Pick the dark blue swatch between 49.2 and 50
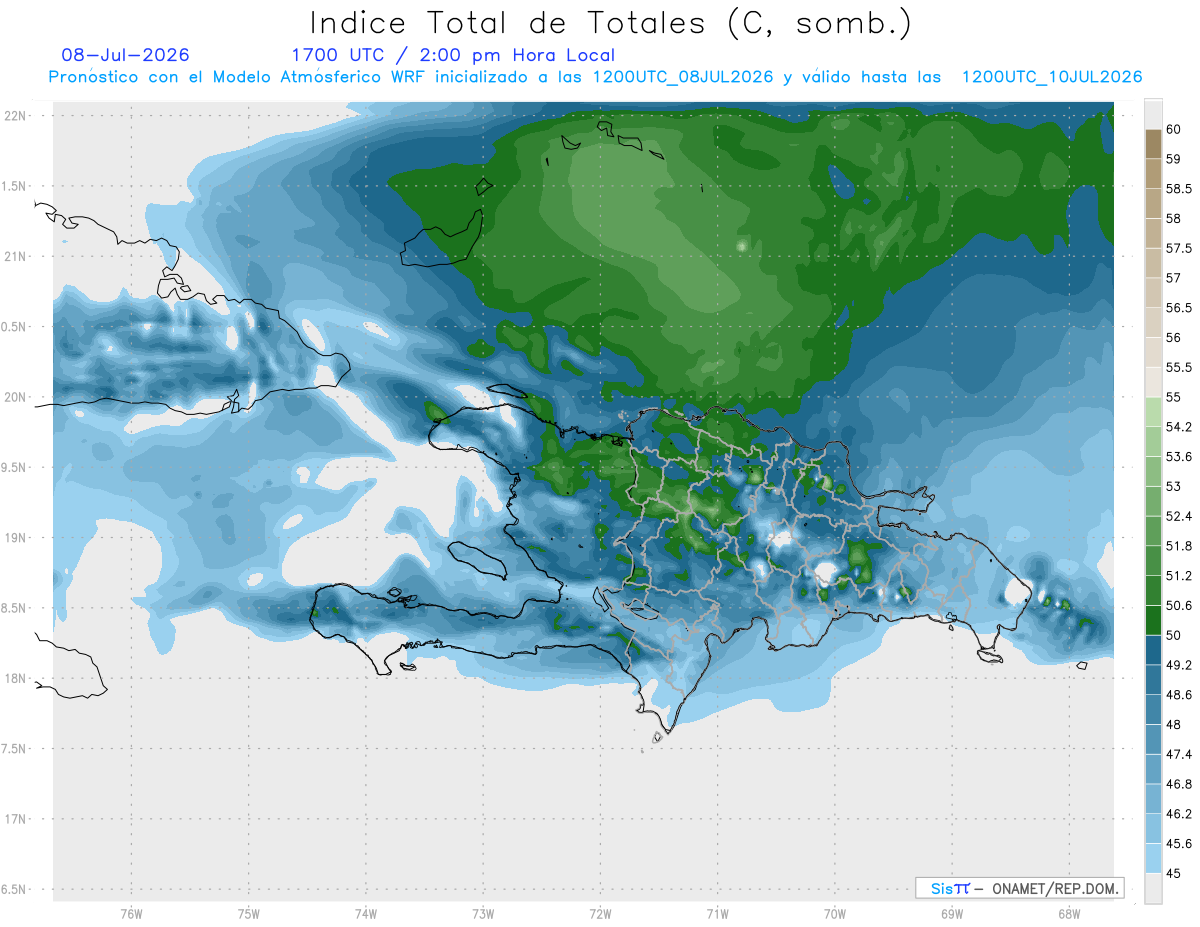This screenshot has height=927, width=1200. [1153, 650]
